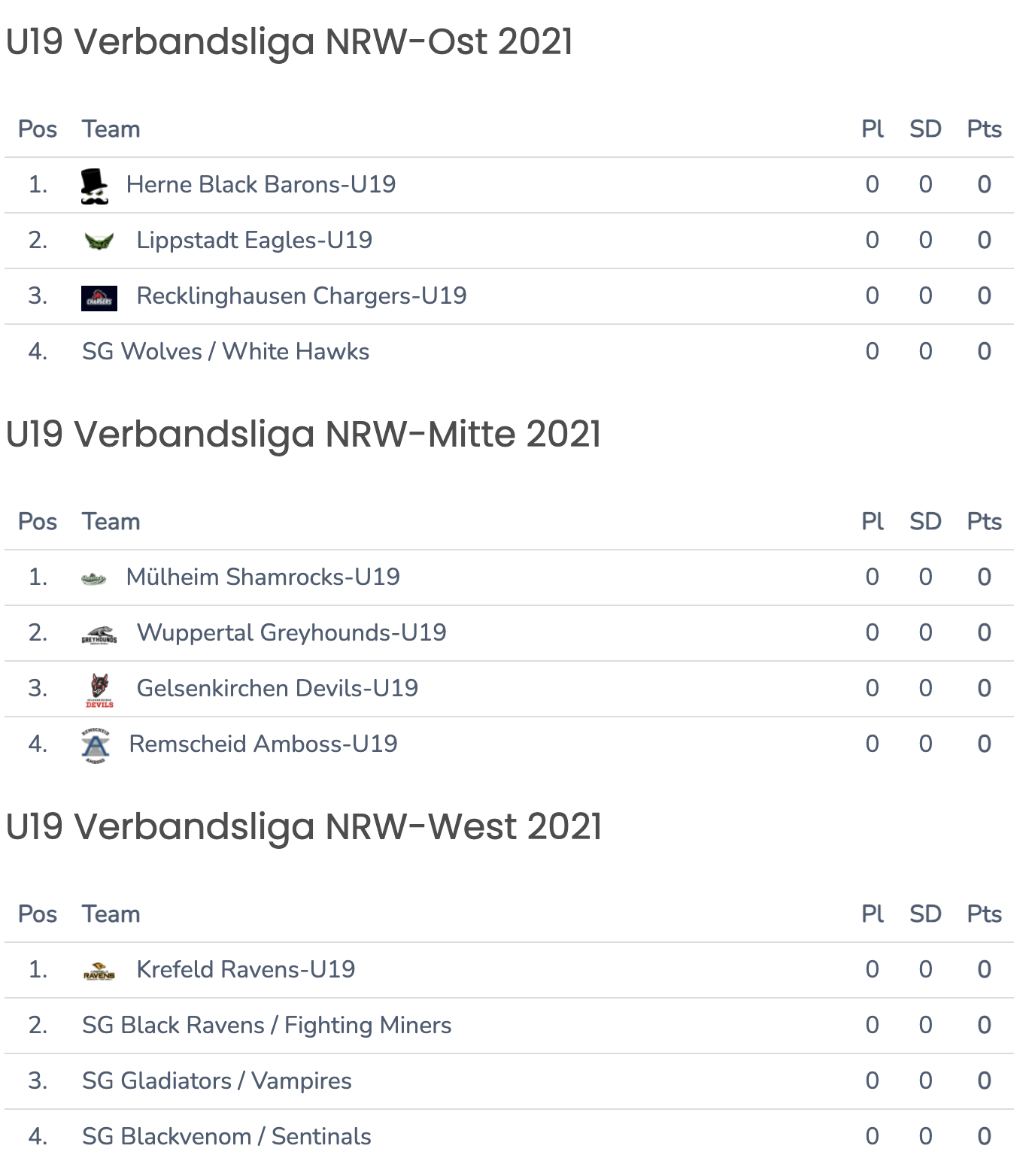This screenshot has width=1020, height=1176.
Task: Click Pts column header in NRW-Ost table
Action: pyautogui.click(x=984, y=129)
